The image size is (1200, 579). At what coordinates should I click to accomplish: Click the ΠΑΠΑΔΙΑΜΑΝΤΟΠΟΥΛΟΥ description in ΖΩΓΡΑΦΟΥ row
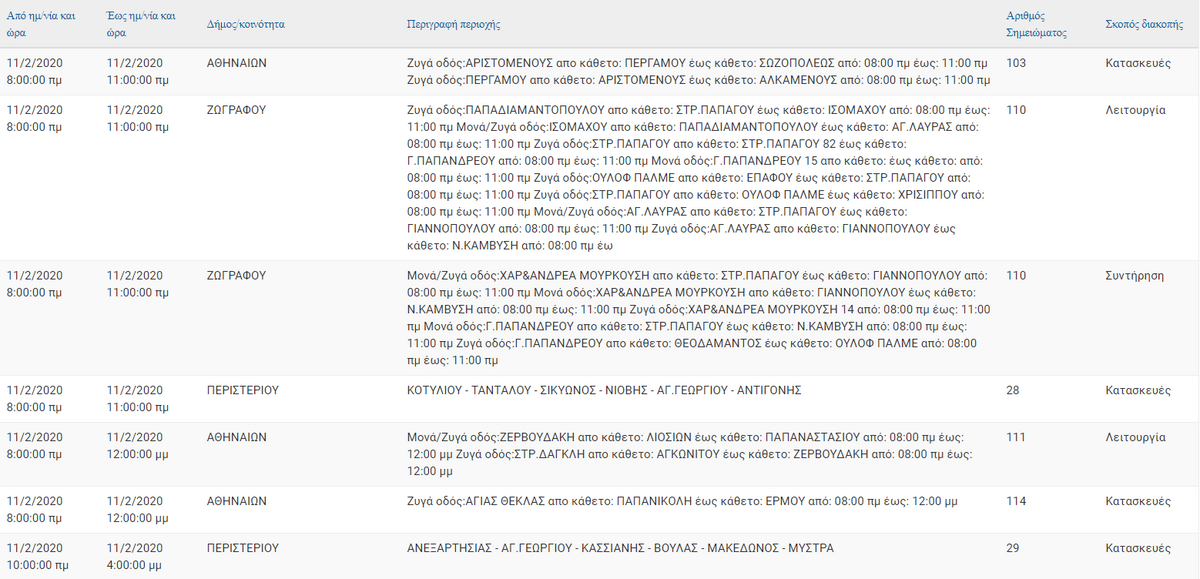698,178
